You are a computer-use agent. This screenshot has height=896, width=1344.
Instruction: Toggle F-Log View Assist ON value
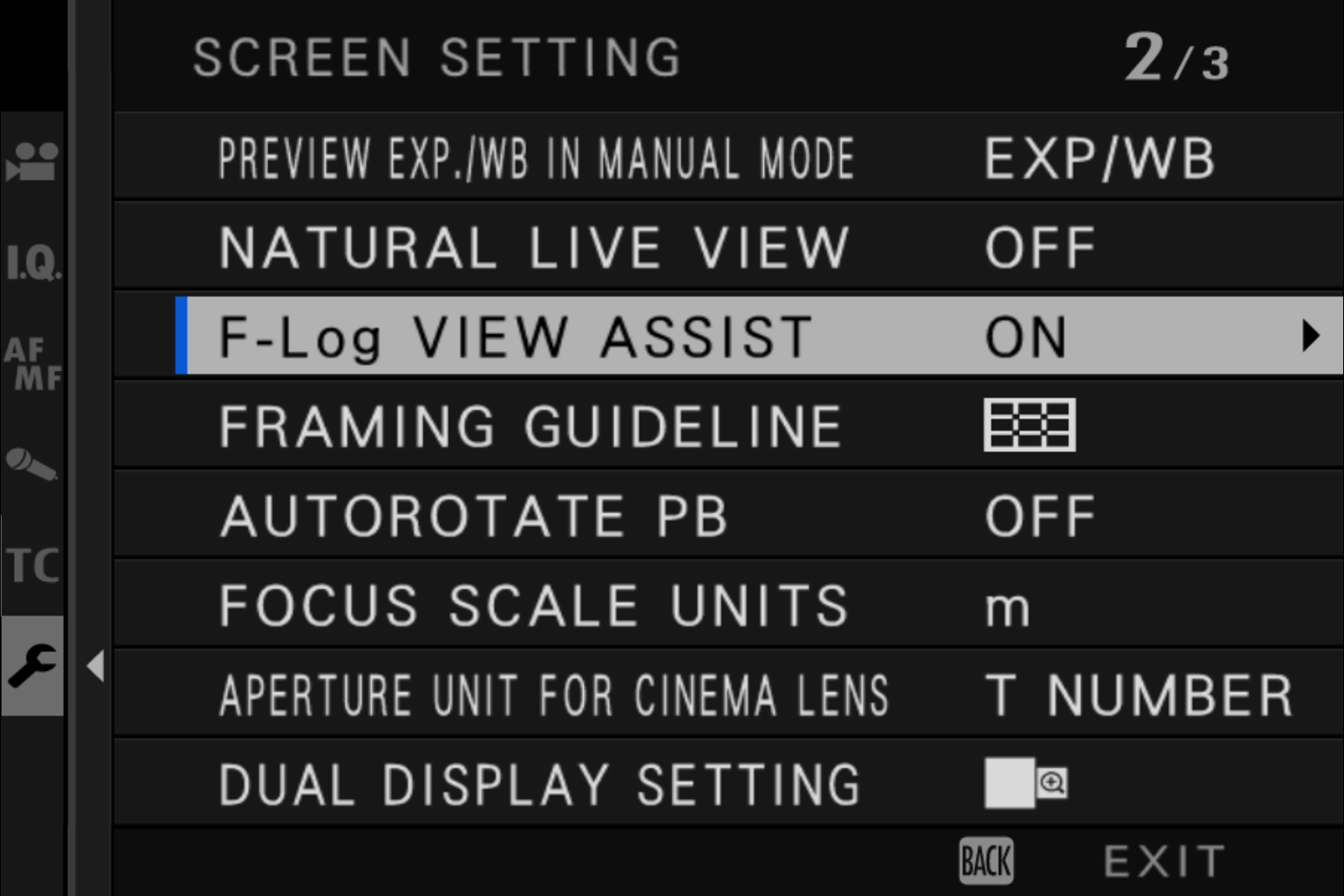click(x=1025, y=337)
